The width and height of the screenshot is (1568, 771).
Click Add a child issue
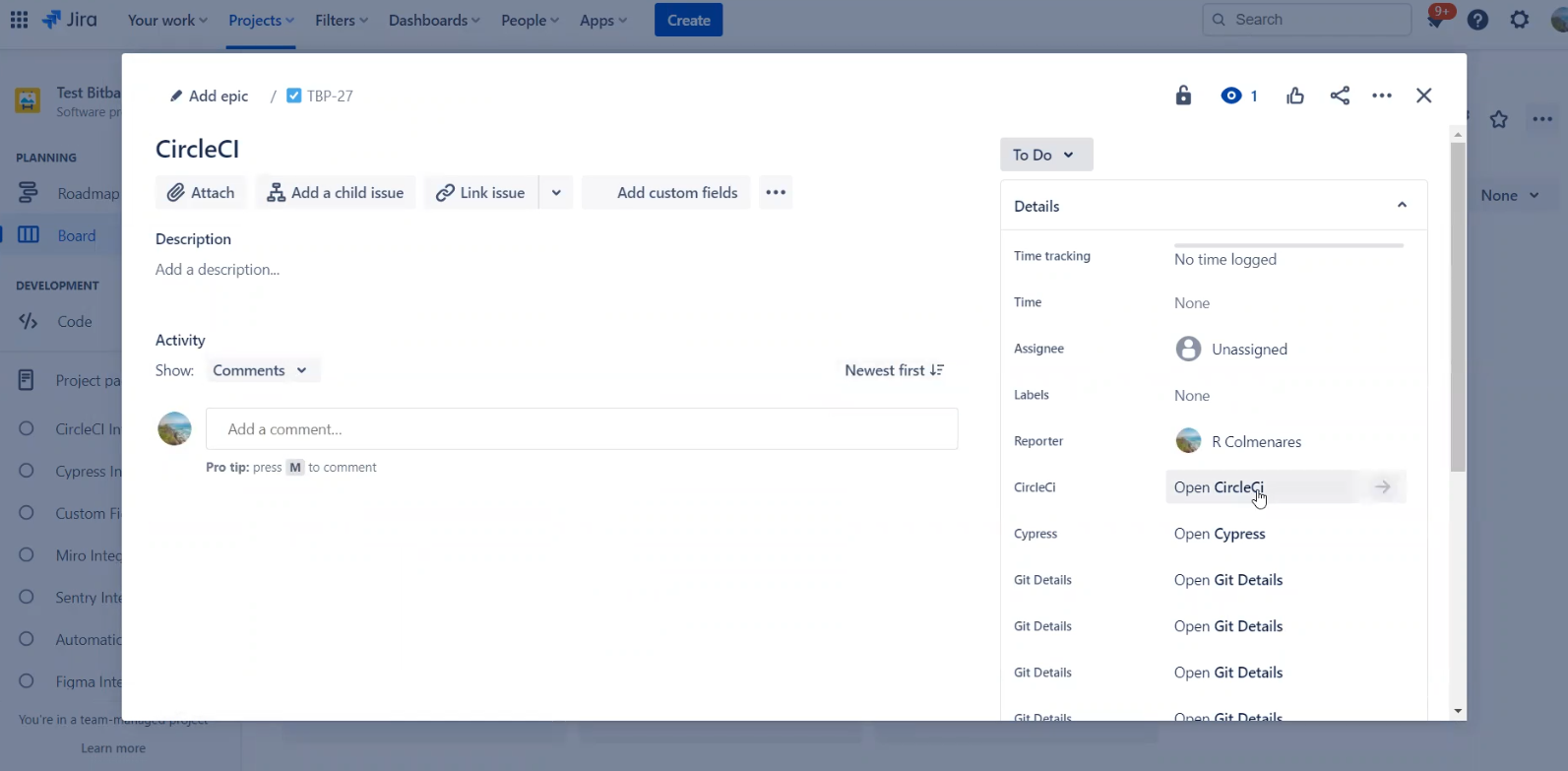coord(336,192)
